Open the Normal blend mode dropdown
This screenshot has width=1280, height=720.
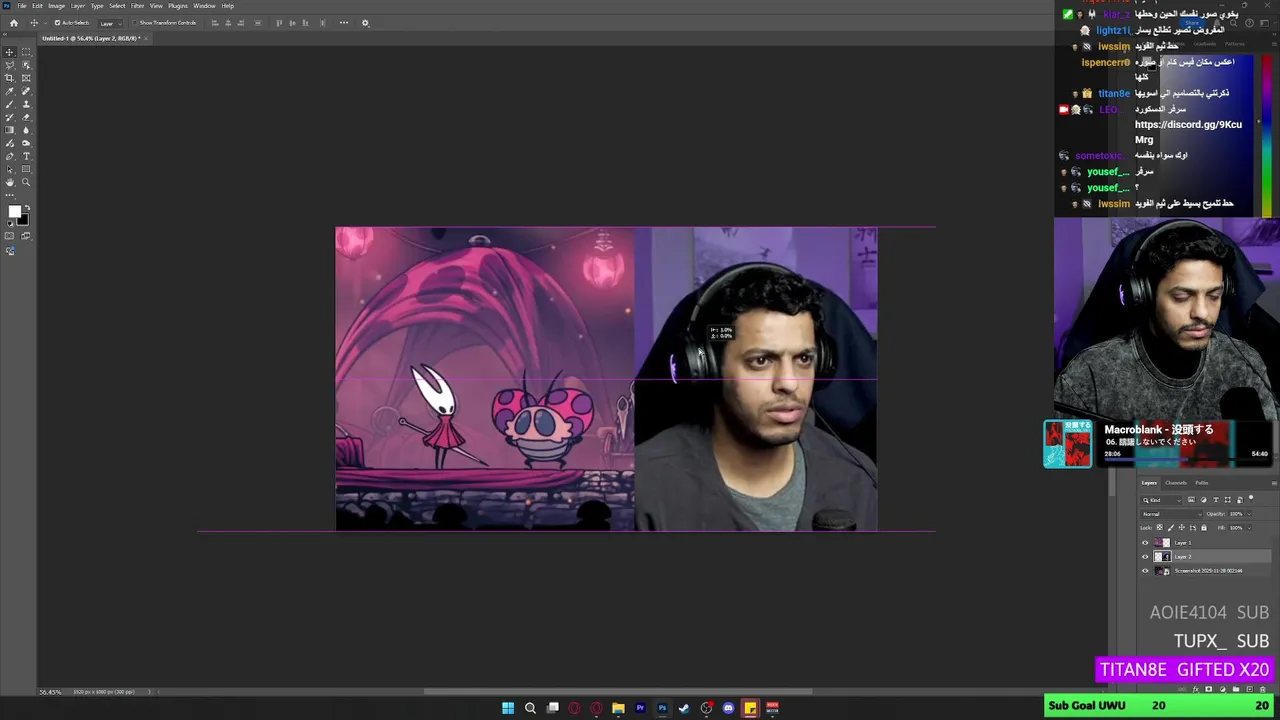coord(1171,514)
